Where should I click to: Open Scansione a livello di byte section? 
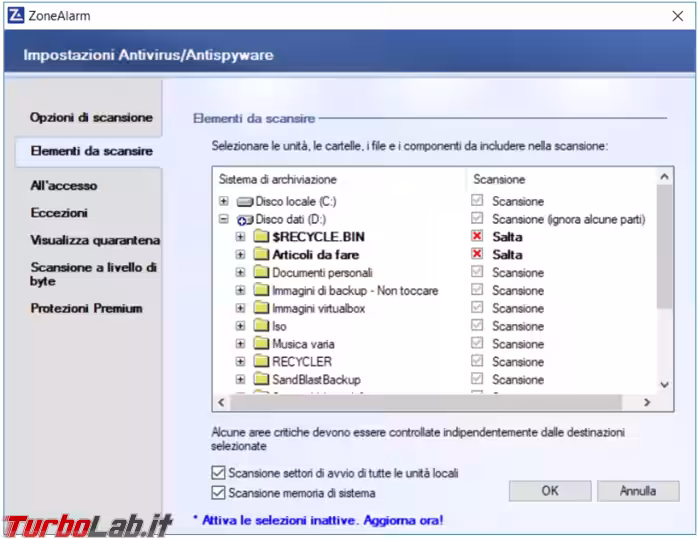(93, 274)
